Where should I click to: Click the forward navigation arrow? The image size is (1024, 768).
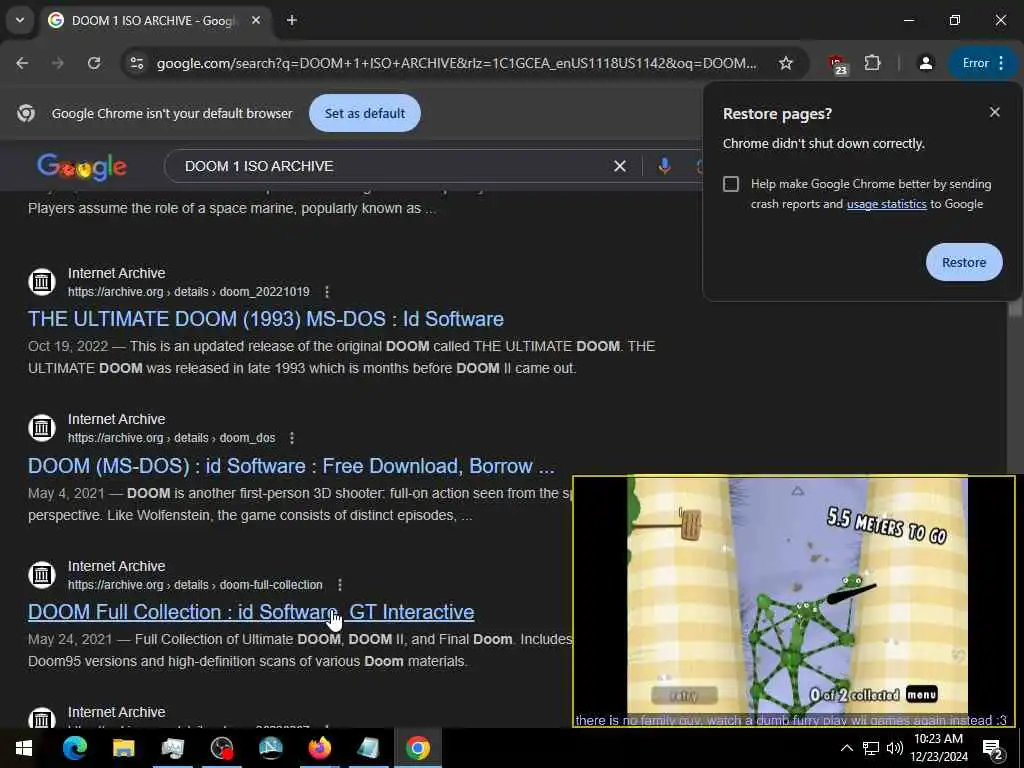58,63
